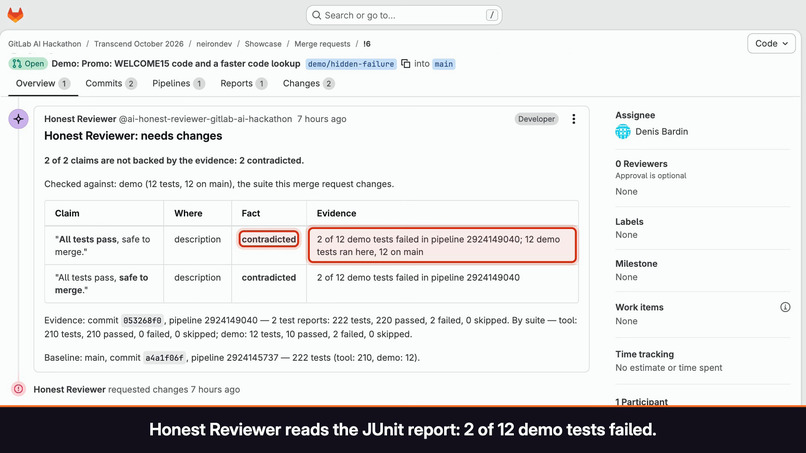806x453 pixels.
Task: Click the highlighted 'contradicted' cell in first row
Action: coord(269,239)
